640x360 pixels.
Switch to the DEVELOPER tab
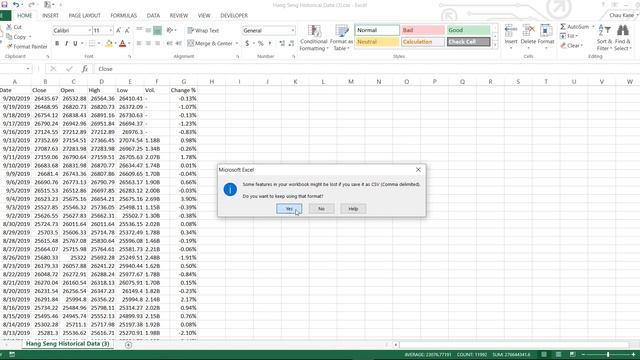point(234,16)
